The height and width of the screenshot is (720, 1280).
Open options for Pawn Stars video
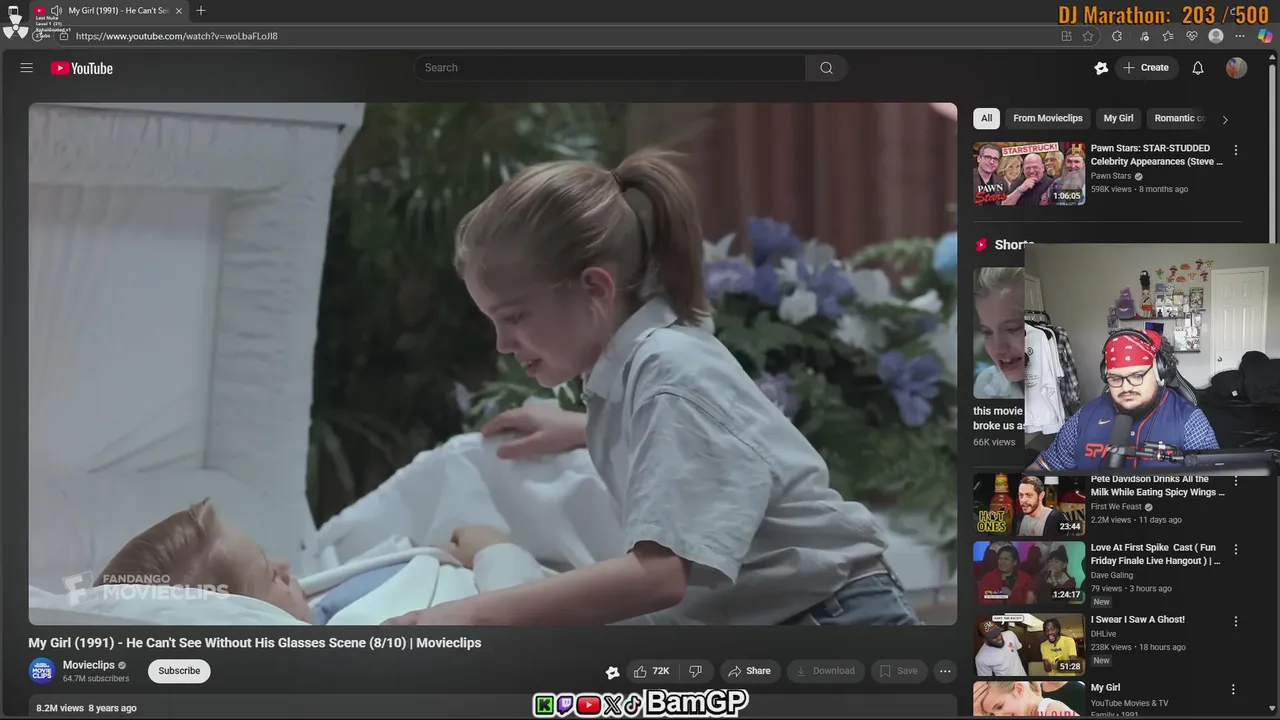tap(1236, 150)
